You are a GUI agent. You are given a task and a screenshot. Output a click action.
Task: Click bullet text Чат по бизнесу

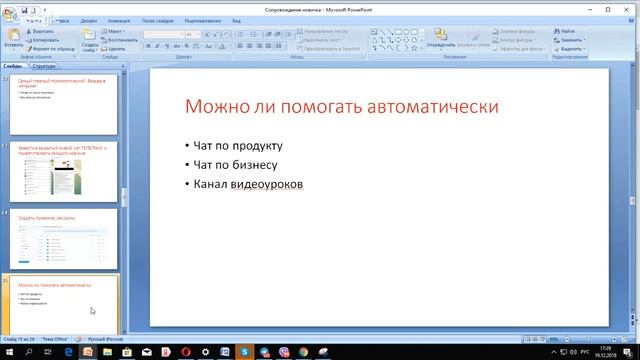[x=235, y=165]
